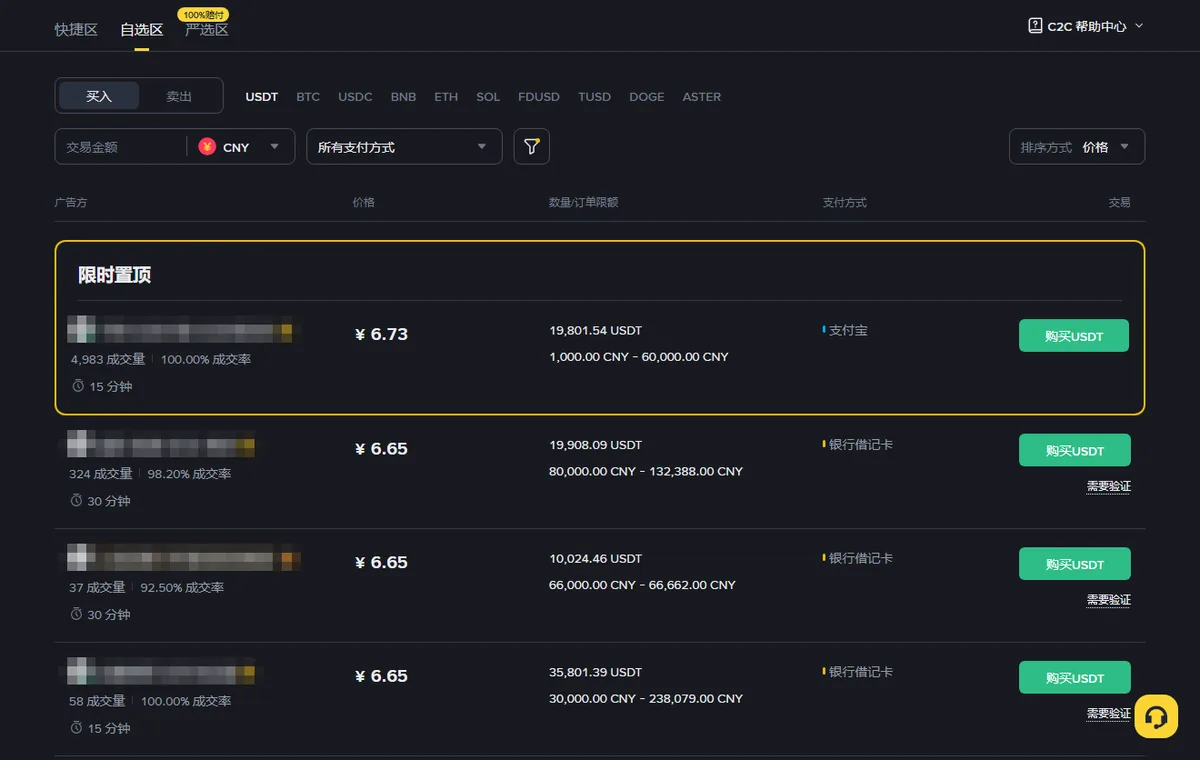1200x760 pixels.
Task: Click the 1,000.00 CNY - 60,000.00 CNY limit
Action: coord(639,357)
